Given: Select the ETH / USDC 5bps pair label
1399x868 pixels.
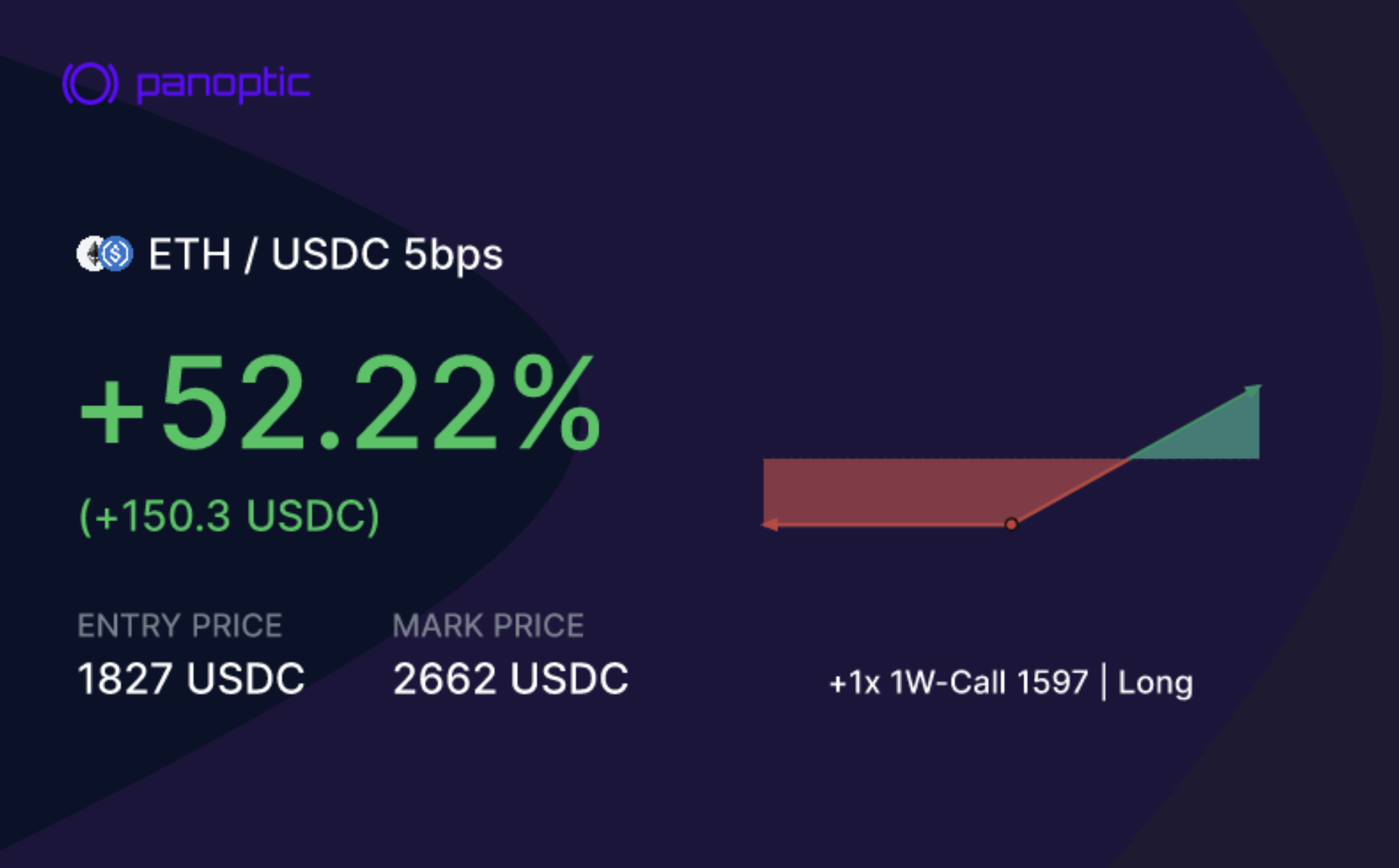Looking at the screenshot, I should click(325, 254).
